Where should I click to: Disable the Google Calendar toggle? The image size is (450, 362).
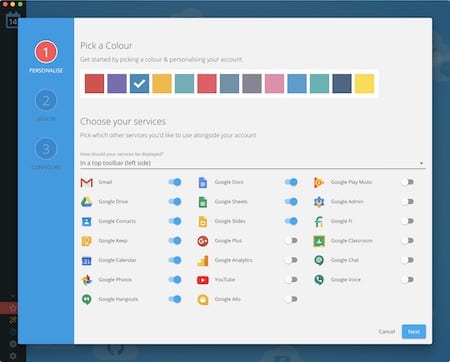pyautogui.click(x=175, y=260)
